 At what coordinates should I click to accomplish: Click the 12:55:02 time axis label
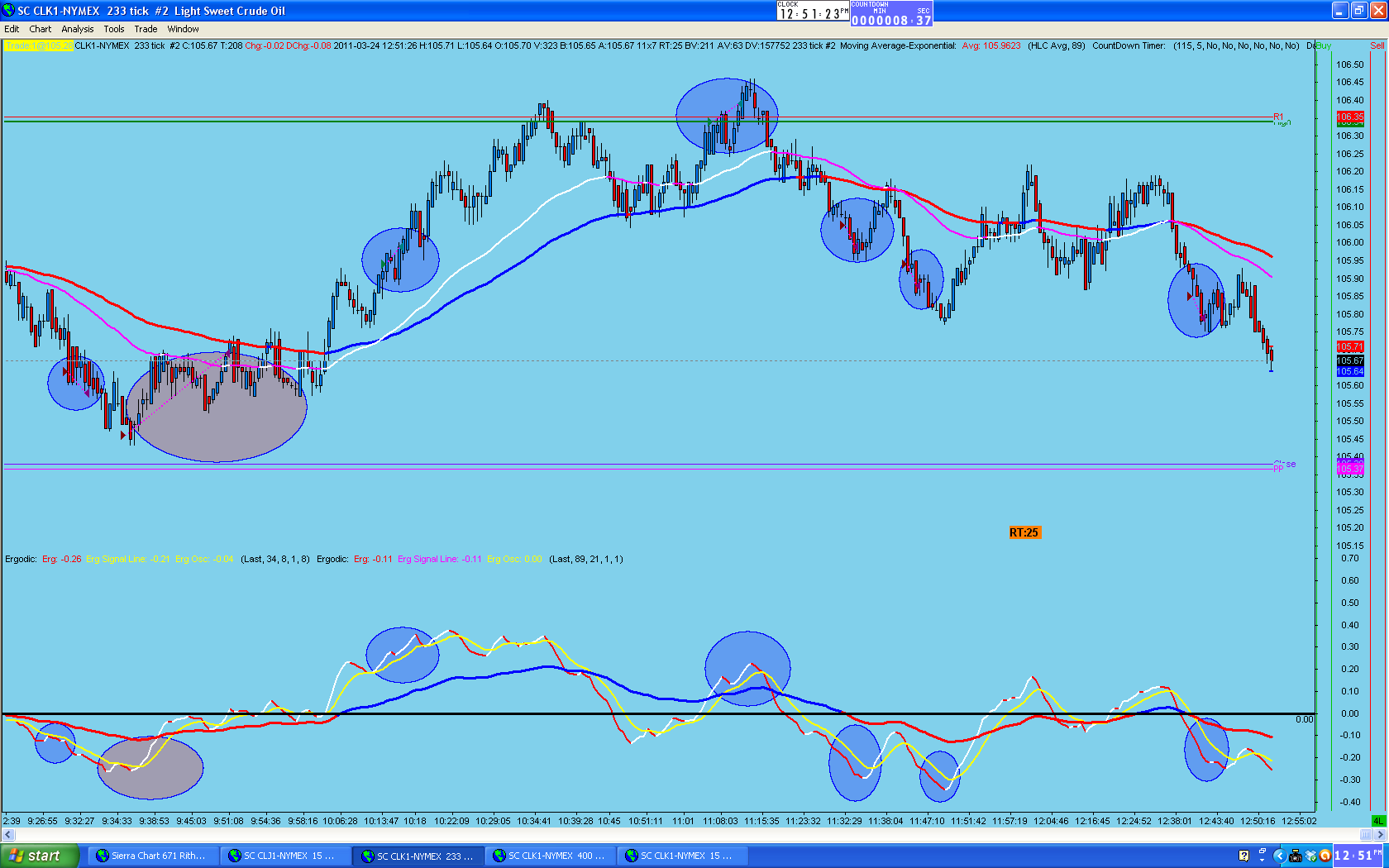coord(1298,821)
